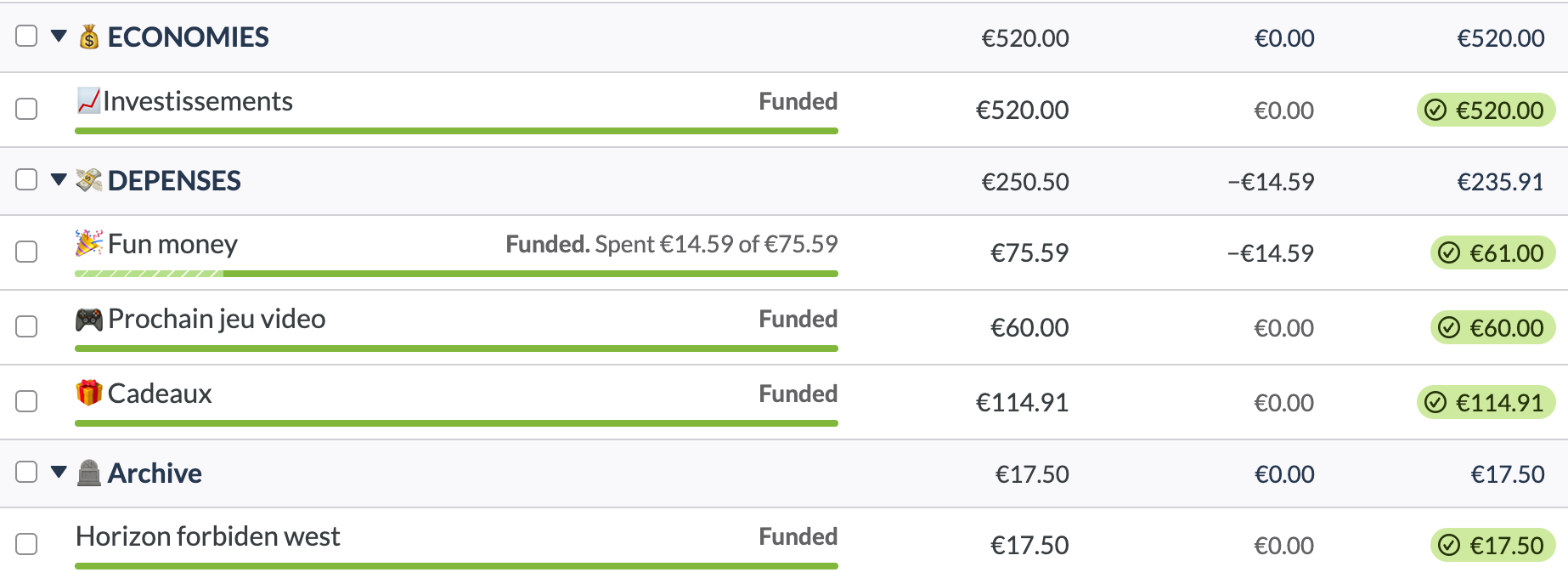
Task: Edit the €60.00 assigned amount for Prochain jeu video
Action: coord(1029,328)
